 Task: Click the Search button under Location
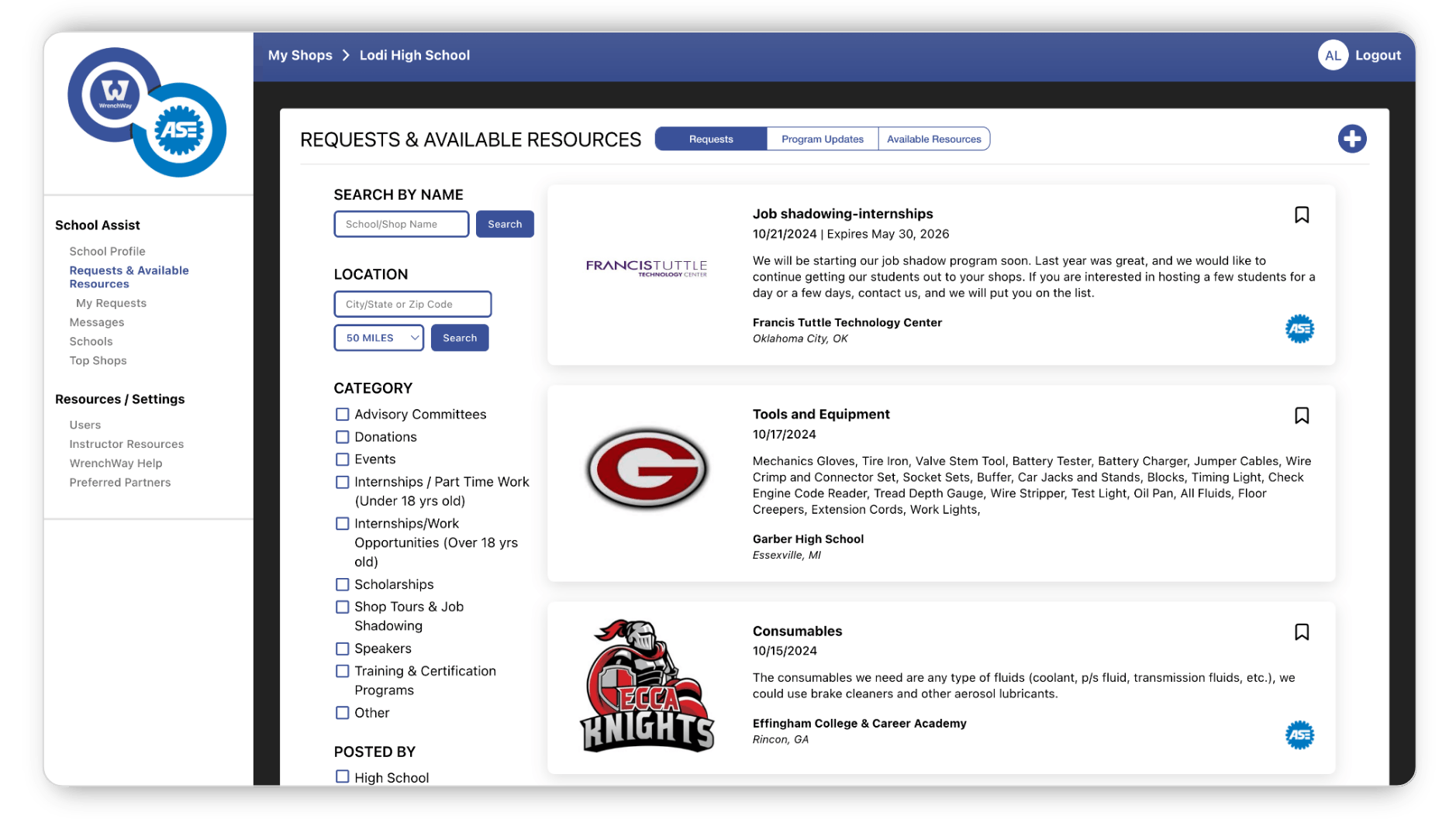(x=459, y=337)
